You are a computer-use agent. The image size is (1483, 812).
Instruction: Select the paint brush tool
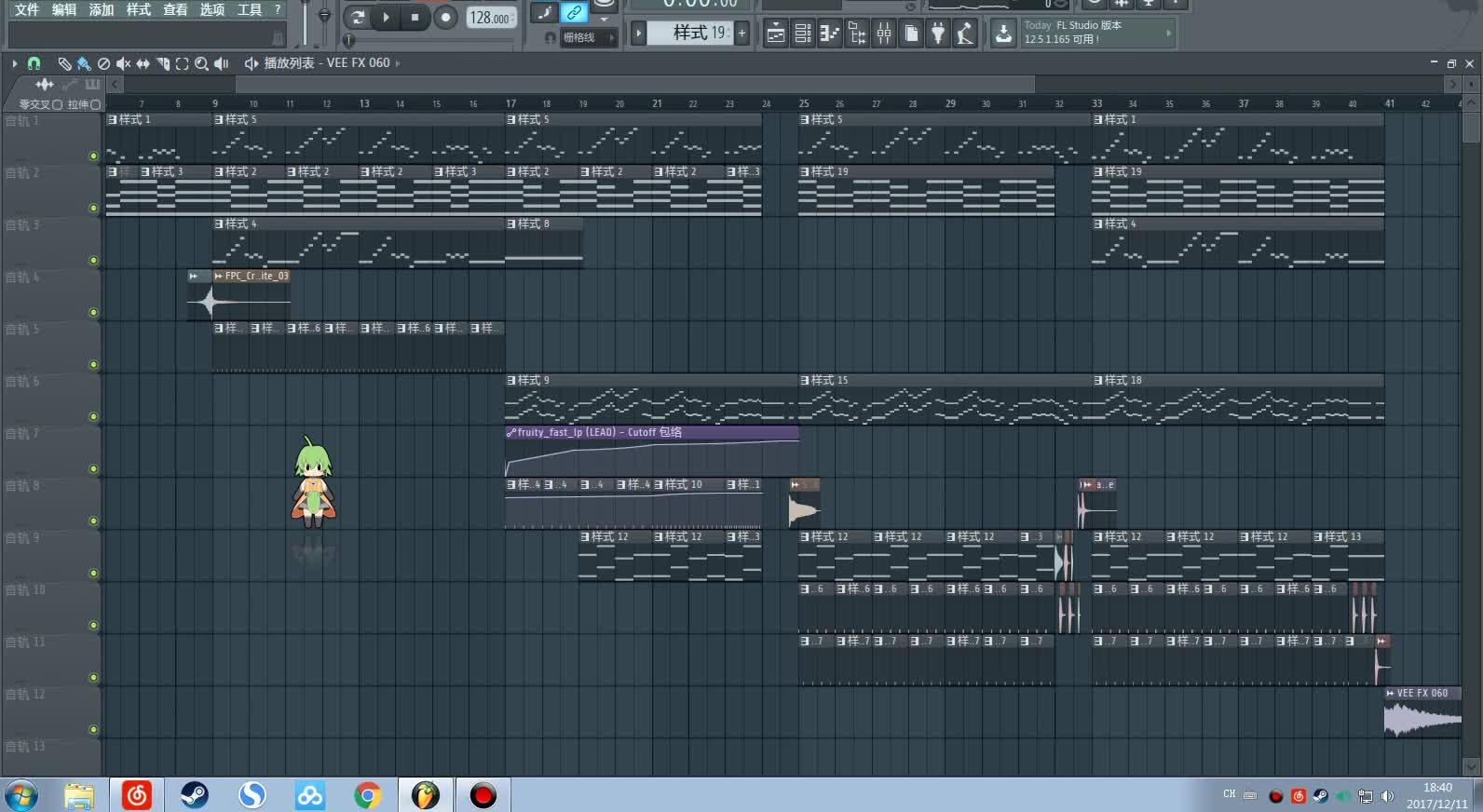(84, 63)
